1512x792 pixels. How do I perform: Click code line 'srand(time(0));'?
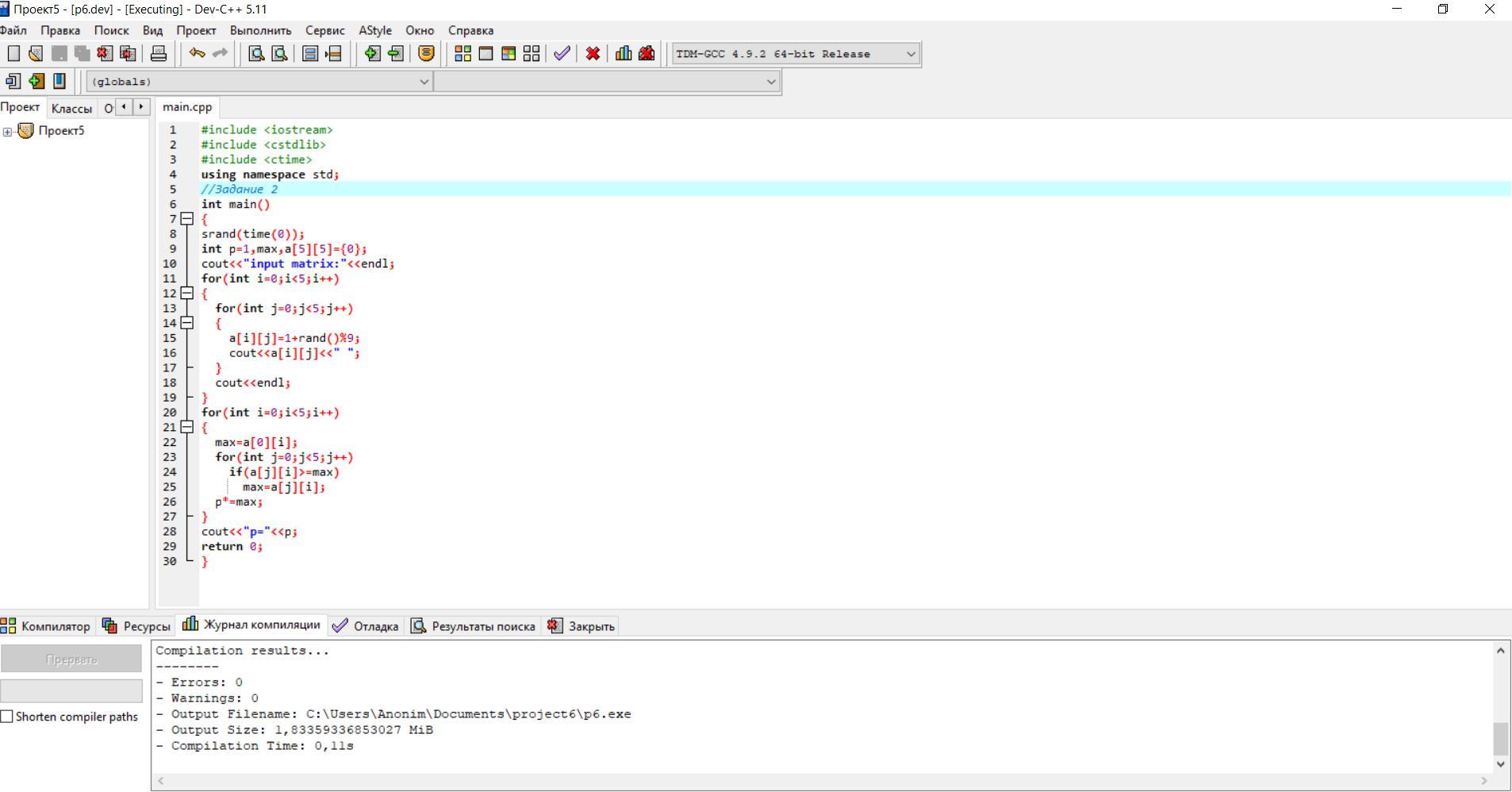(x=252, y=234)
